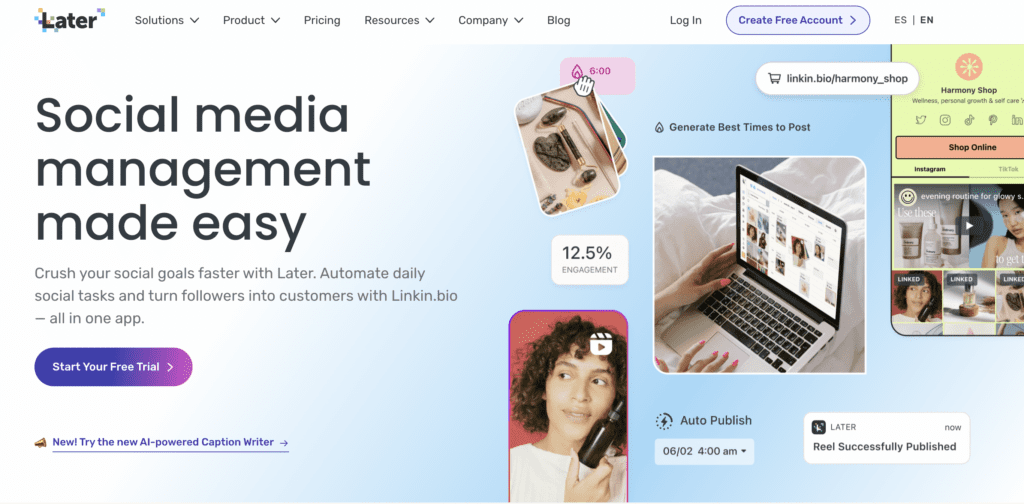The width and height of the screenshot is (1024, 504).
Task: Select the Instagram tab in Harmony Shop
Action: (x=929, y=169)
